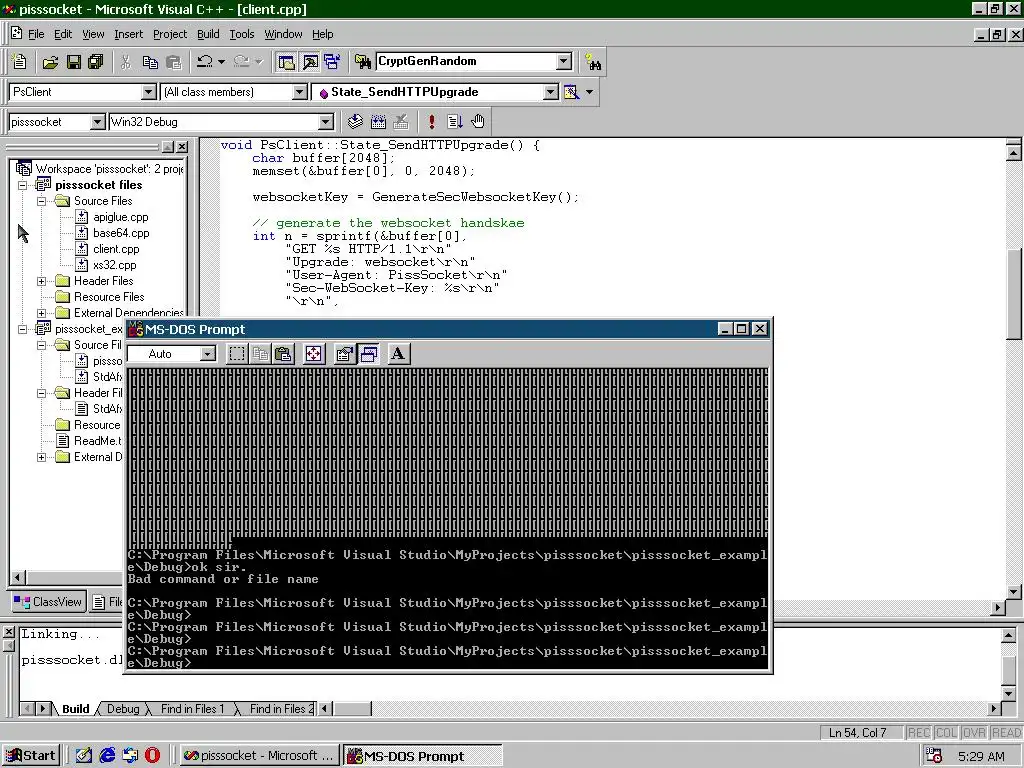
Task: Open the pisssocket active project dropdown
Action: 97,122
